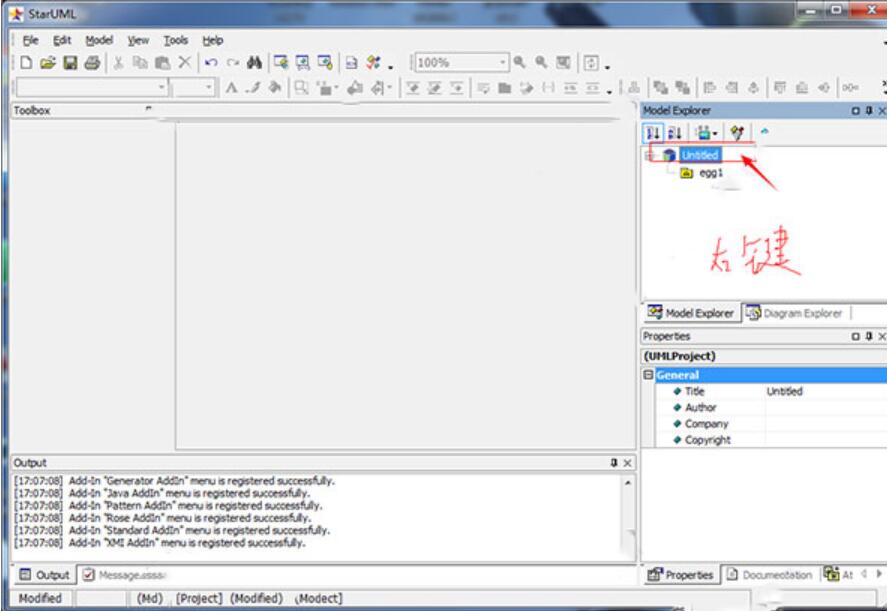This screenshot has width=887, height=611.
Task: Click the New Project icon
Action: tap(25, 62)
